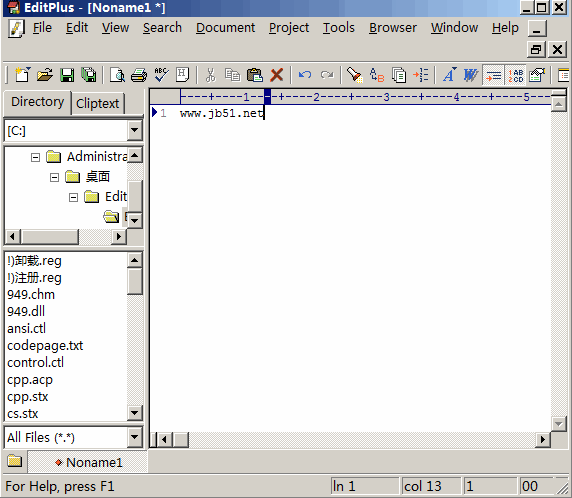Redo the edit using the toolbar arrow

[x=327, y=75]
